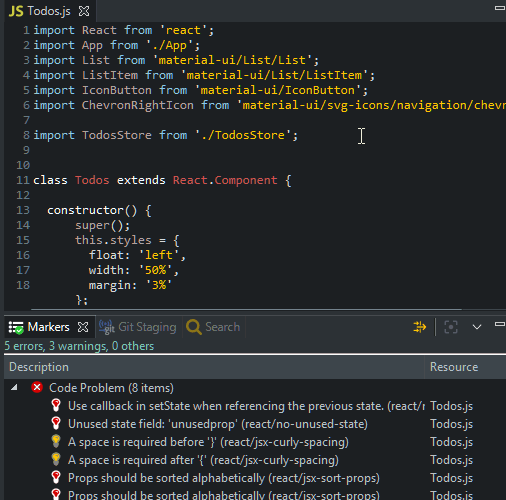This screenshot has height=500, width=506.
Task: Open the Markers view tab
Action: point(49,327)
